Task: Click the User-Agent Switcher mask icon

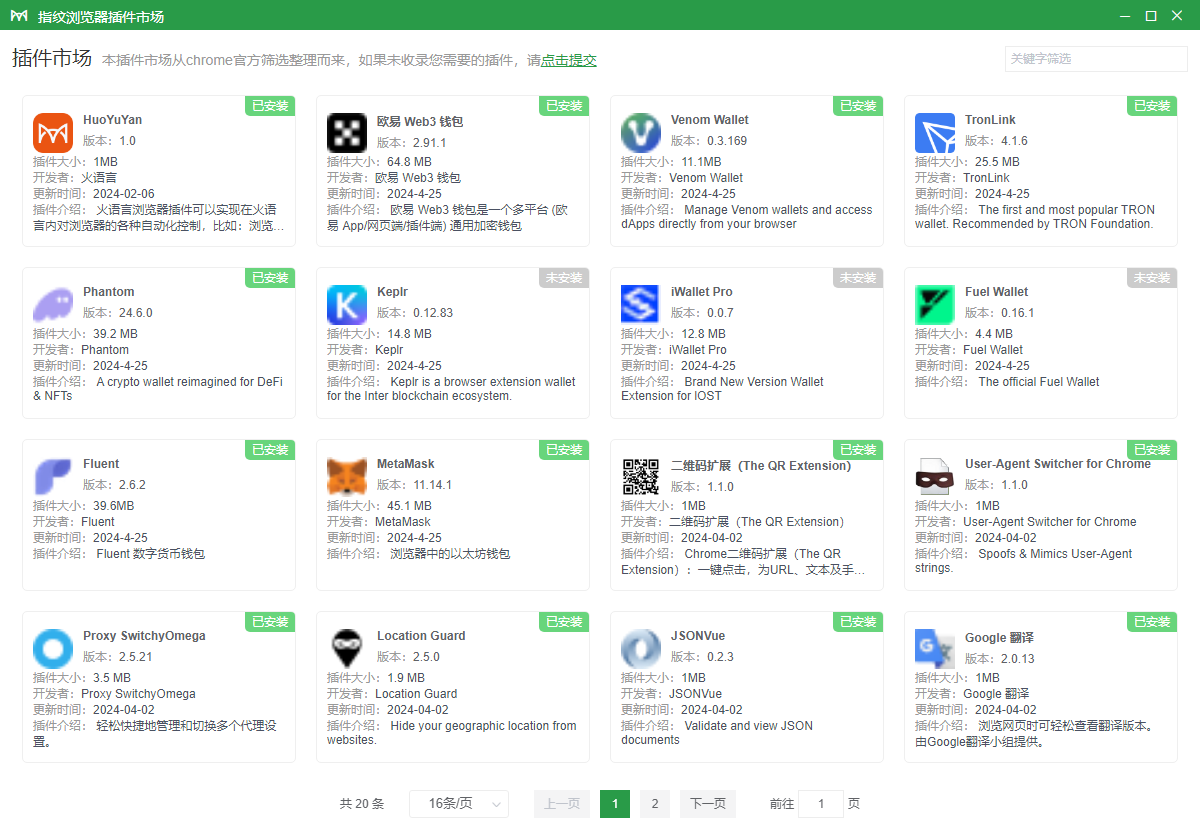Action: [935, 477]
